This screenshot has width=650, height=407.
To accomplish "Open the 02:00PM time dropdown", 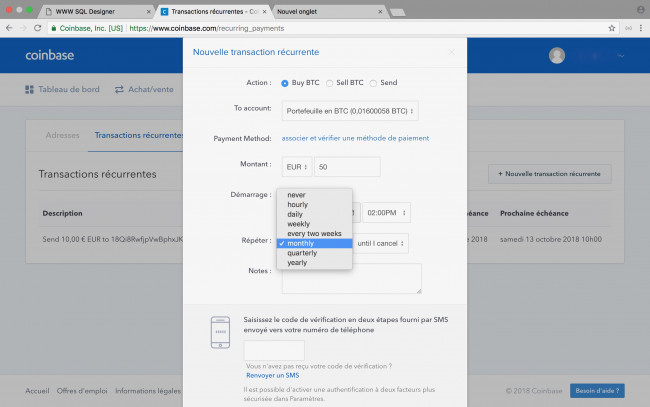I will (x=386, y=213).
